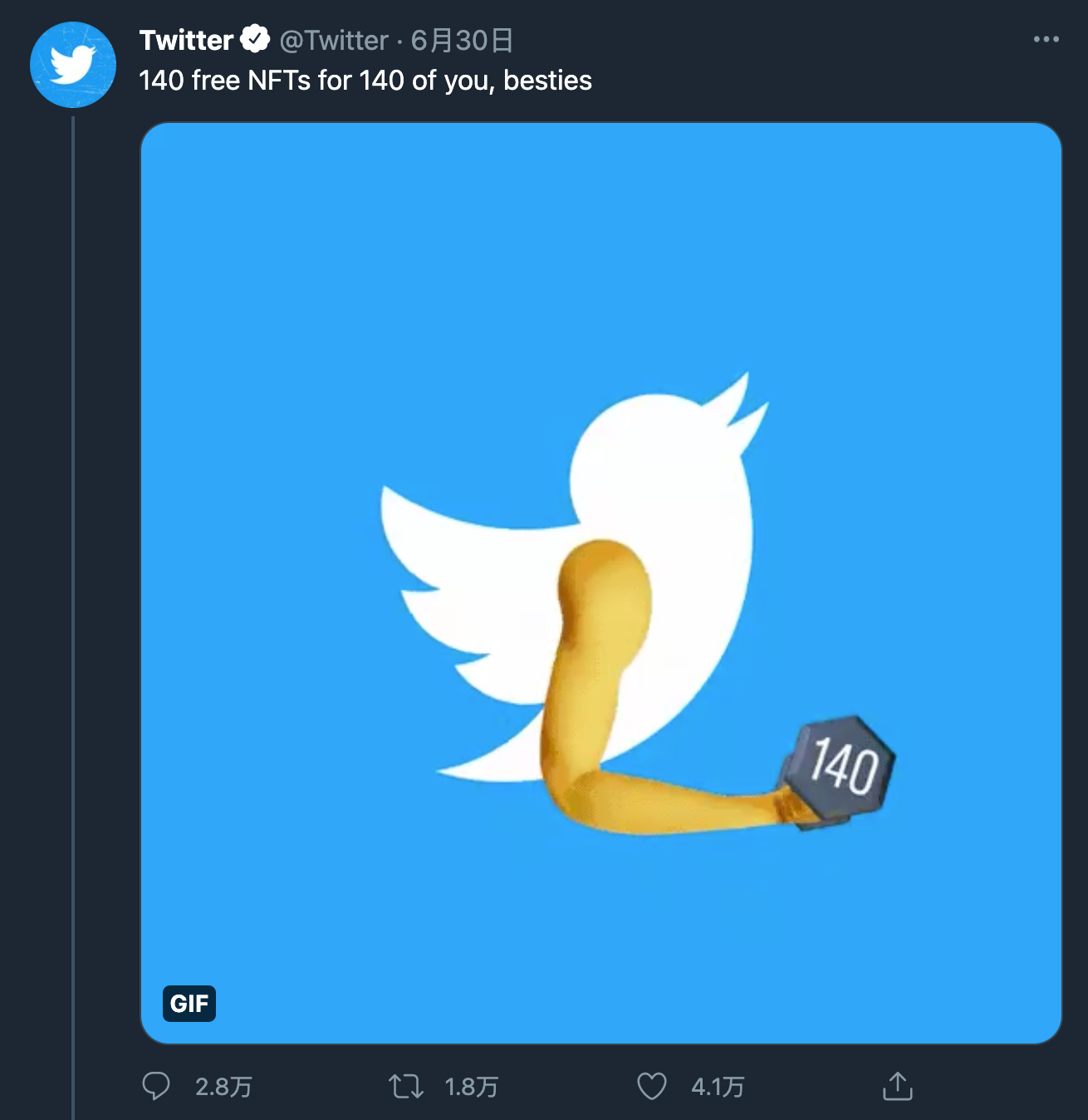Click the 2.8万 reply count
This screenshot has width=1088, height=1120.
[x=223, y=1087]
